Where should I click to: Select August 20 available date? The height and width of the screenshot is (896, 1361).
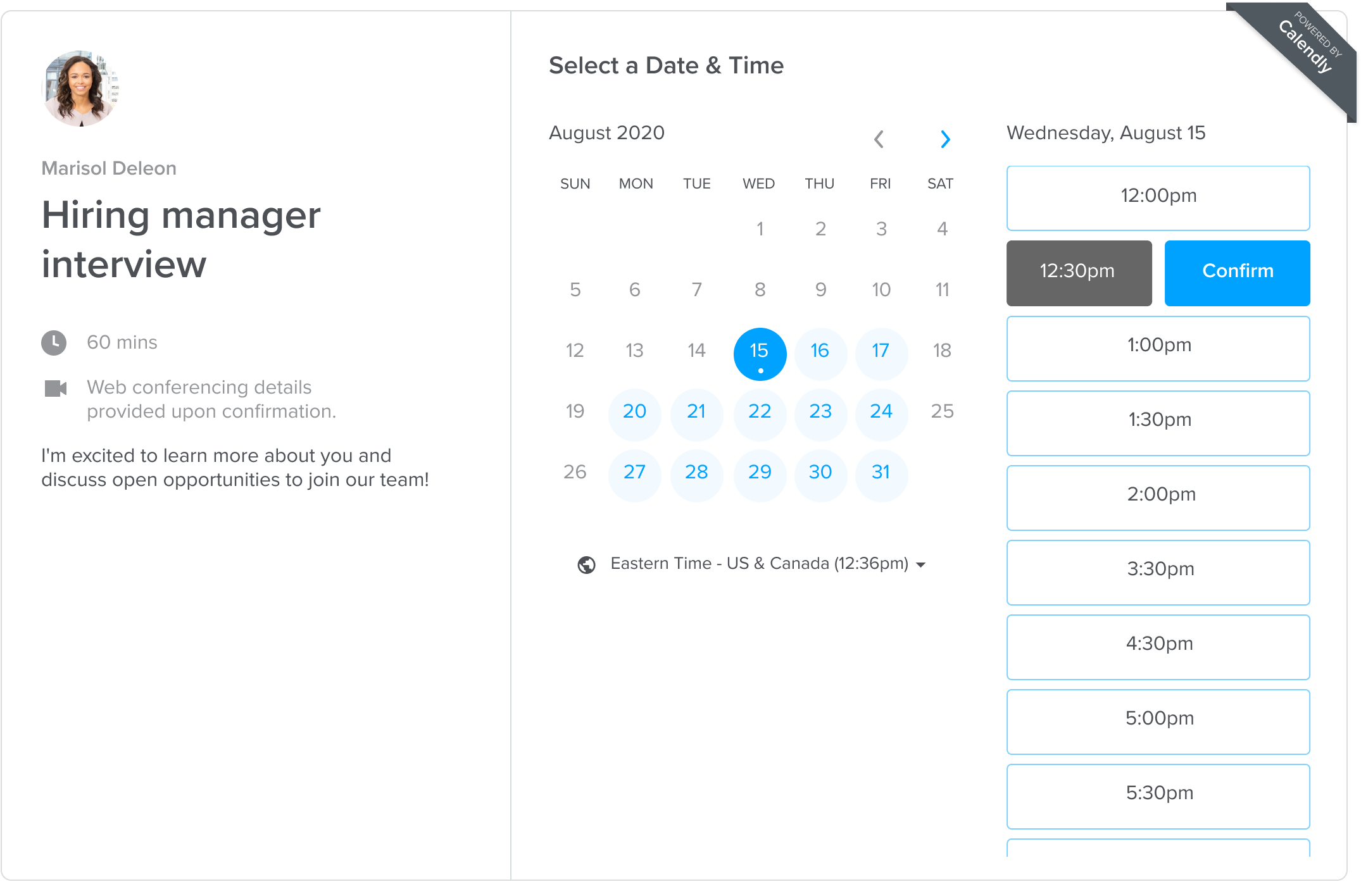coord(636,411)
